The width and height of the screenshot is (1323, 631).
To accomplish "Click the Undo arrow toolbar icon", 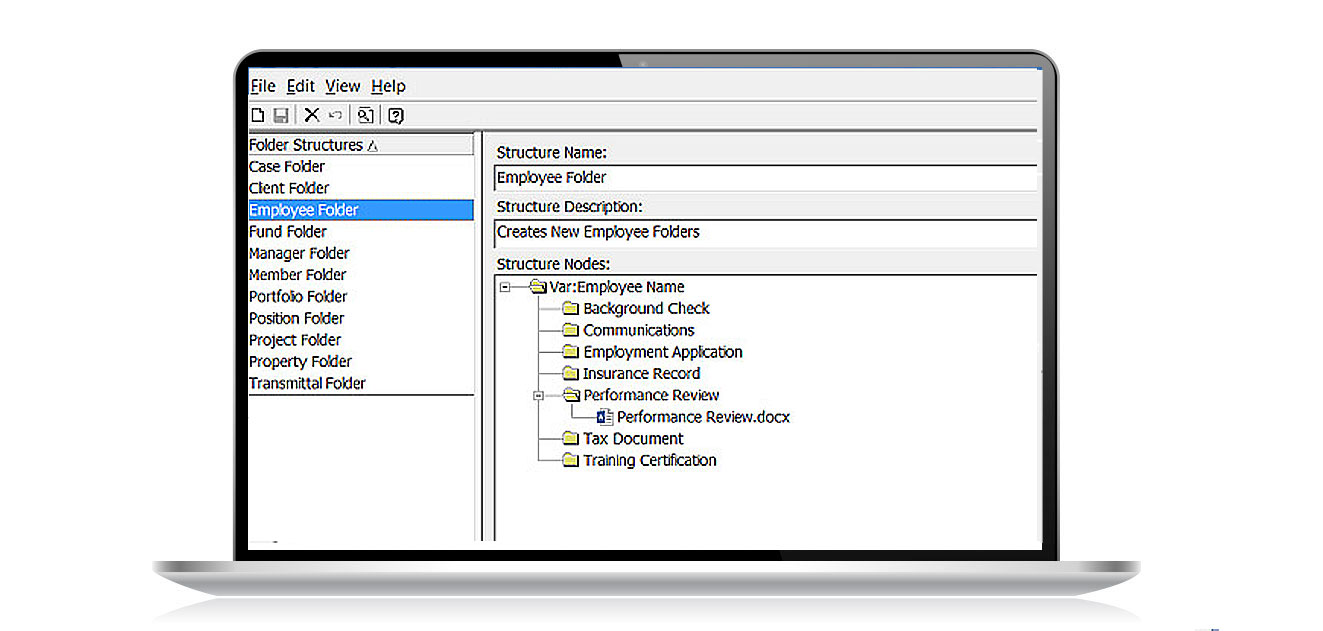I will pyautogui.click(x=336, y=115).
